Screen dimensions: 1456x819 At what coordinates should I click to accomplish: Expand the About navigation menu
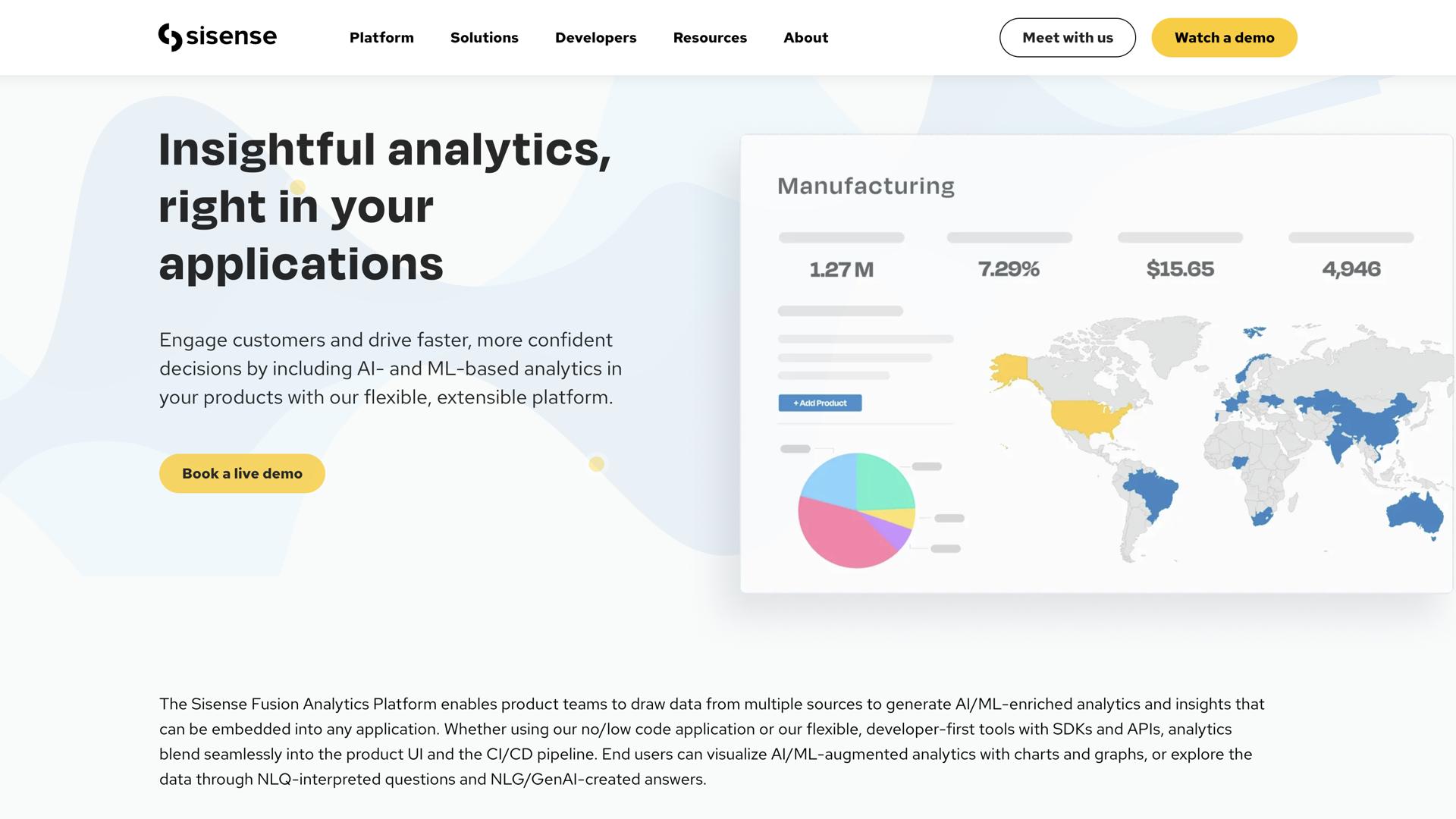805,38
